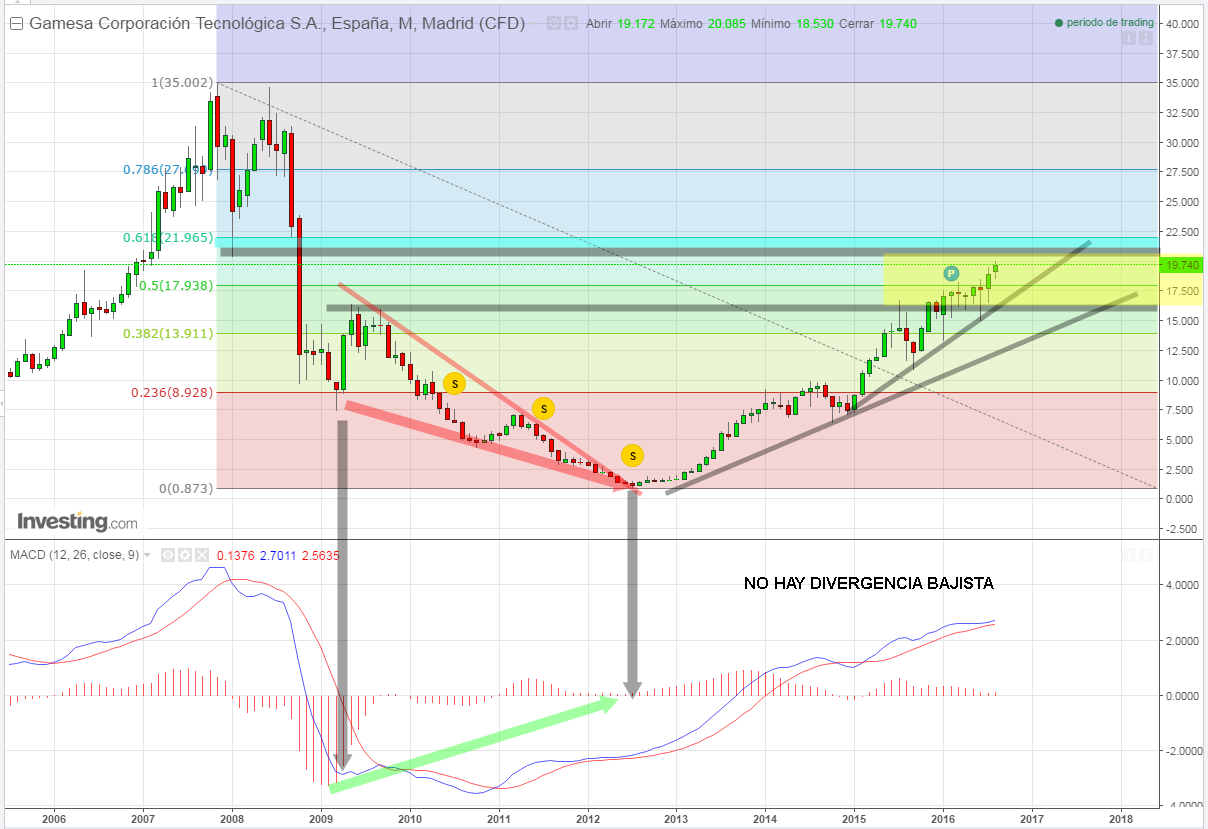This screenshot has height=829, width=1208.
Task: Open the MACD indicator dropdown arrow
Action: 148,555
